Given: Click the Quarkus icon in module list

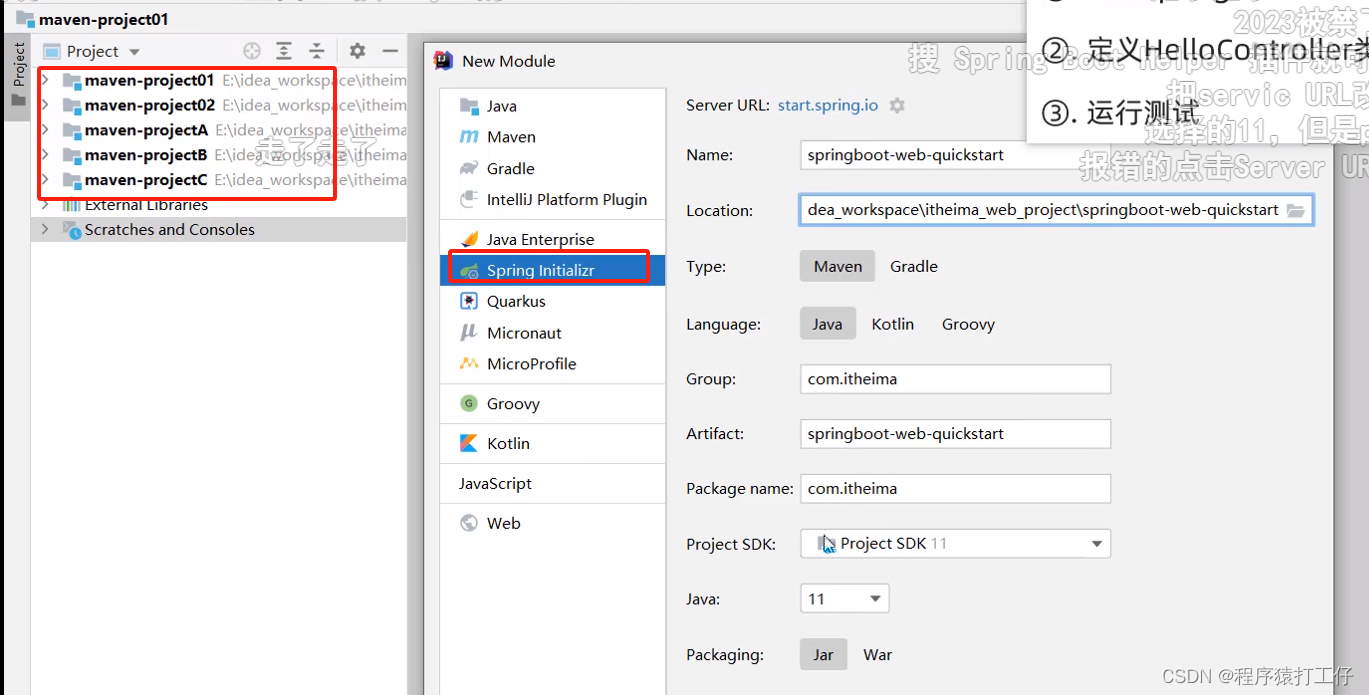Looking at the screenshot, I should [468, 301].
